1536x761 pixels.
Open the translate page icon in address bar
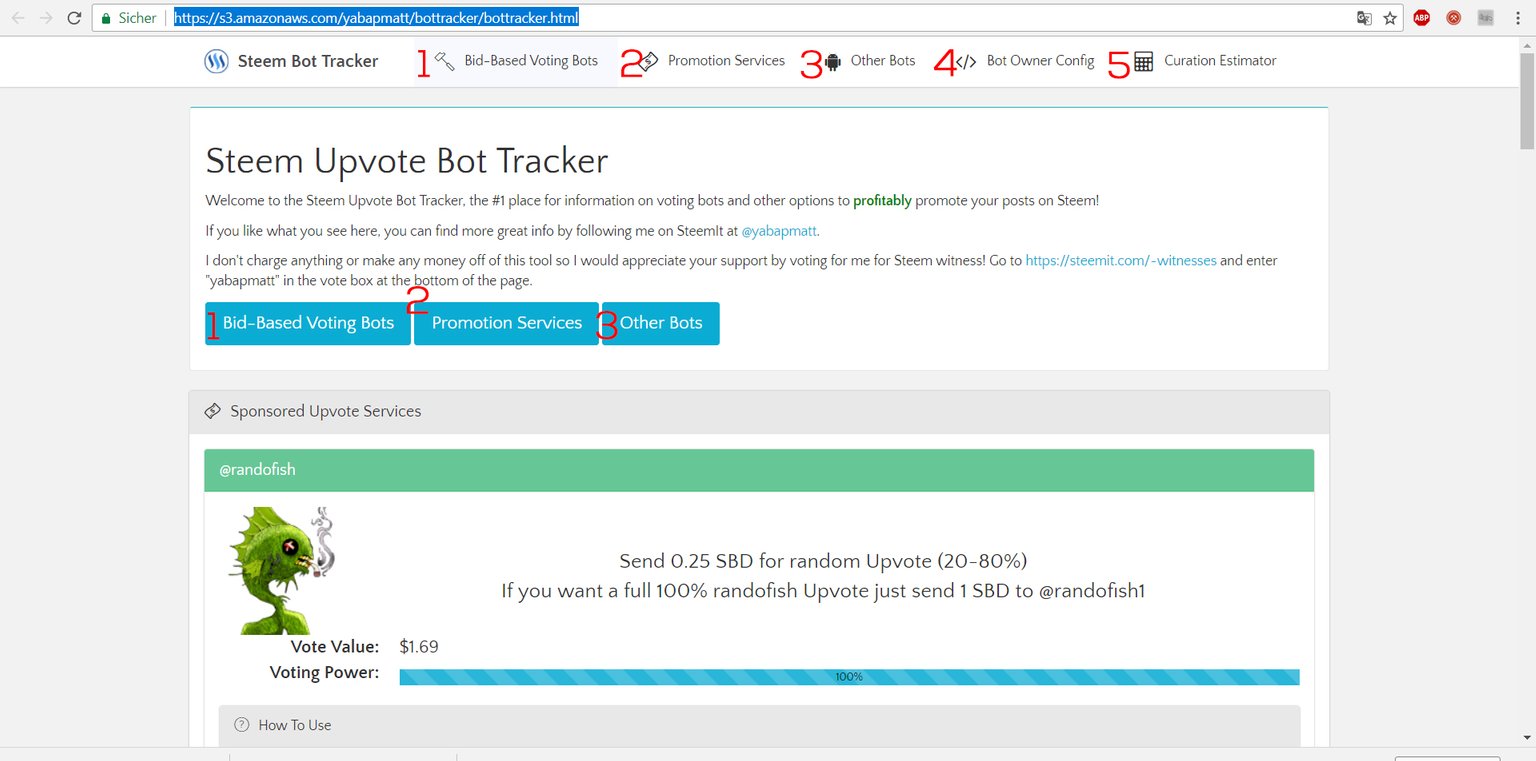(1363, 18)
